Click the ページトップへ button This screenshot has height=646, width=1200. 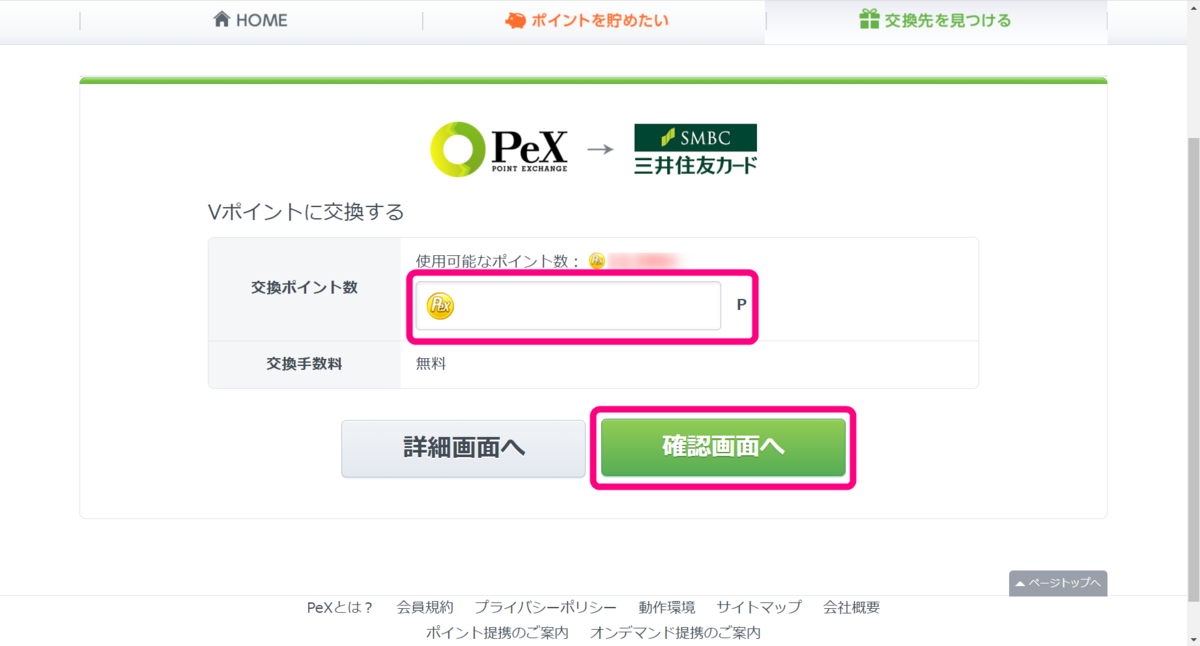pos(1058,583)
